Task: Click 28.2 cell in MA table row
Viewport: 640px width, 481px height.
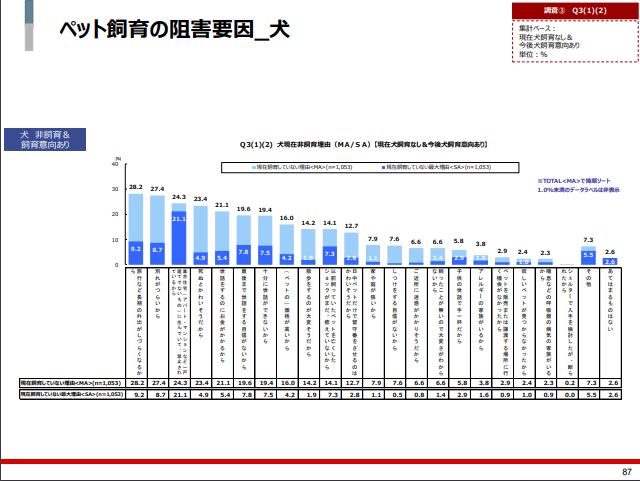Action: coord(137,383)
